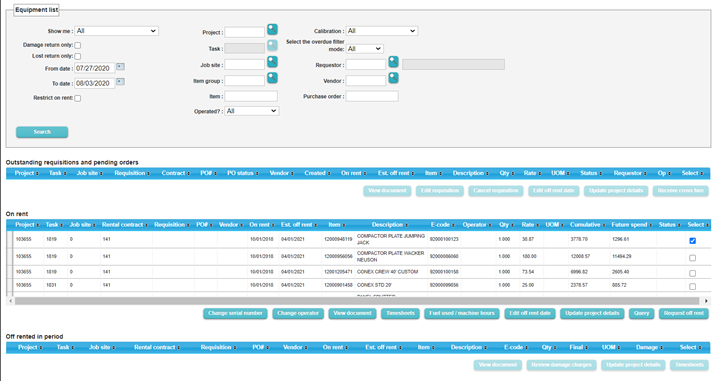Click item number 12000948119 cell

pos(338,239)
